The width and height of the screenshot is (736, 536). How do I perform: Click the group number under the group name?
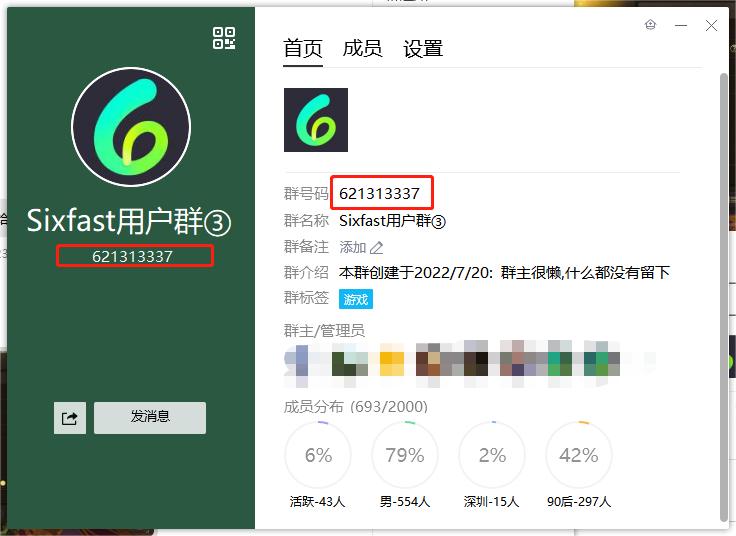(x=133, y=256)
